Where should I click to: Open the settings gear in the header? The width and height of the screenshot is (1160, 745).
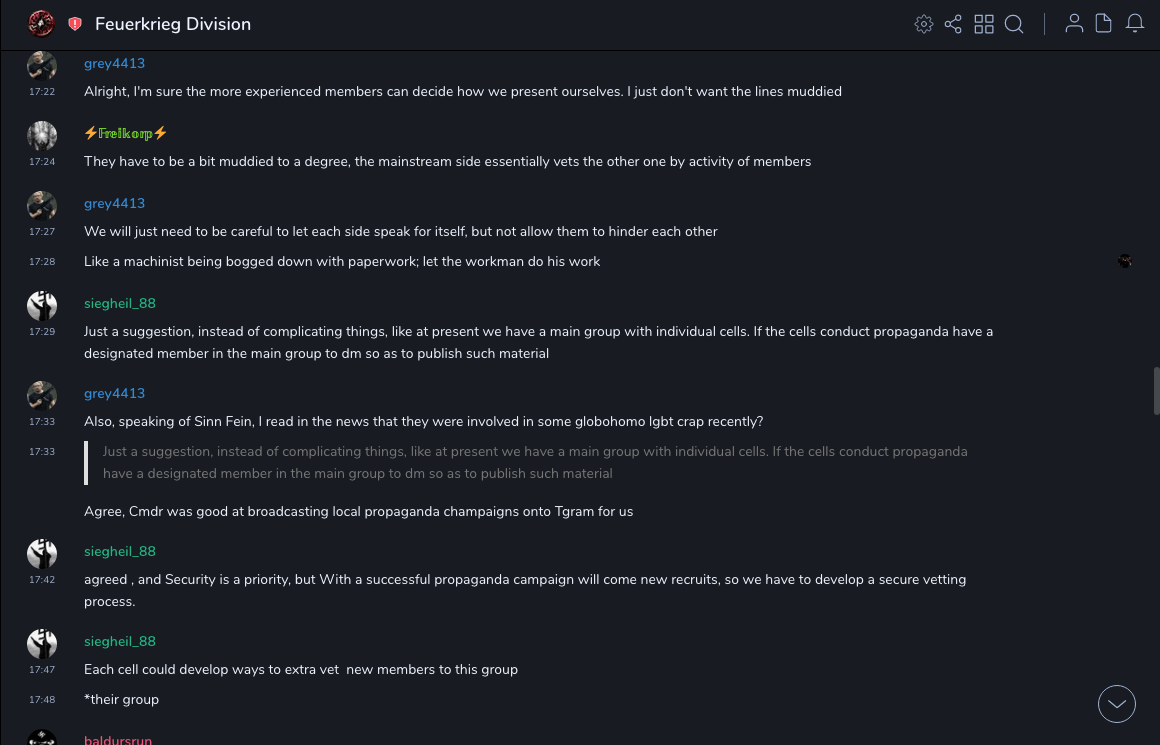tap(924, 24)
